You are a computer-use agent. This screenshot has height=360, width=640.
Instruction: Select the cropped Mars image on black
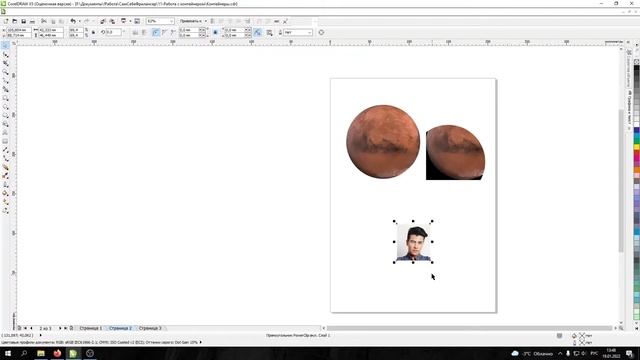[456, 152]
